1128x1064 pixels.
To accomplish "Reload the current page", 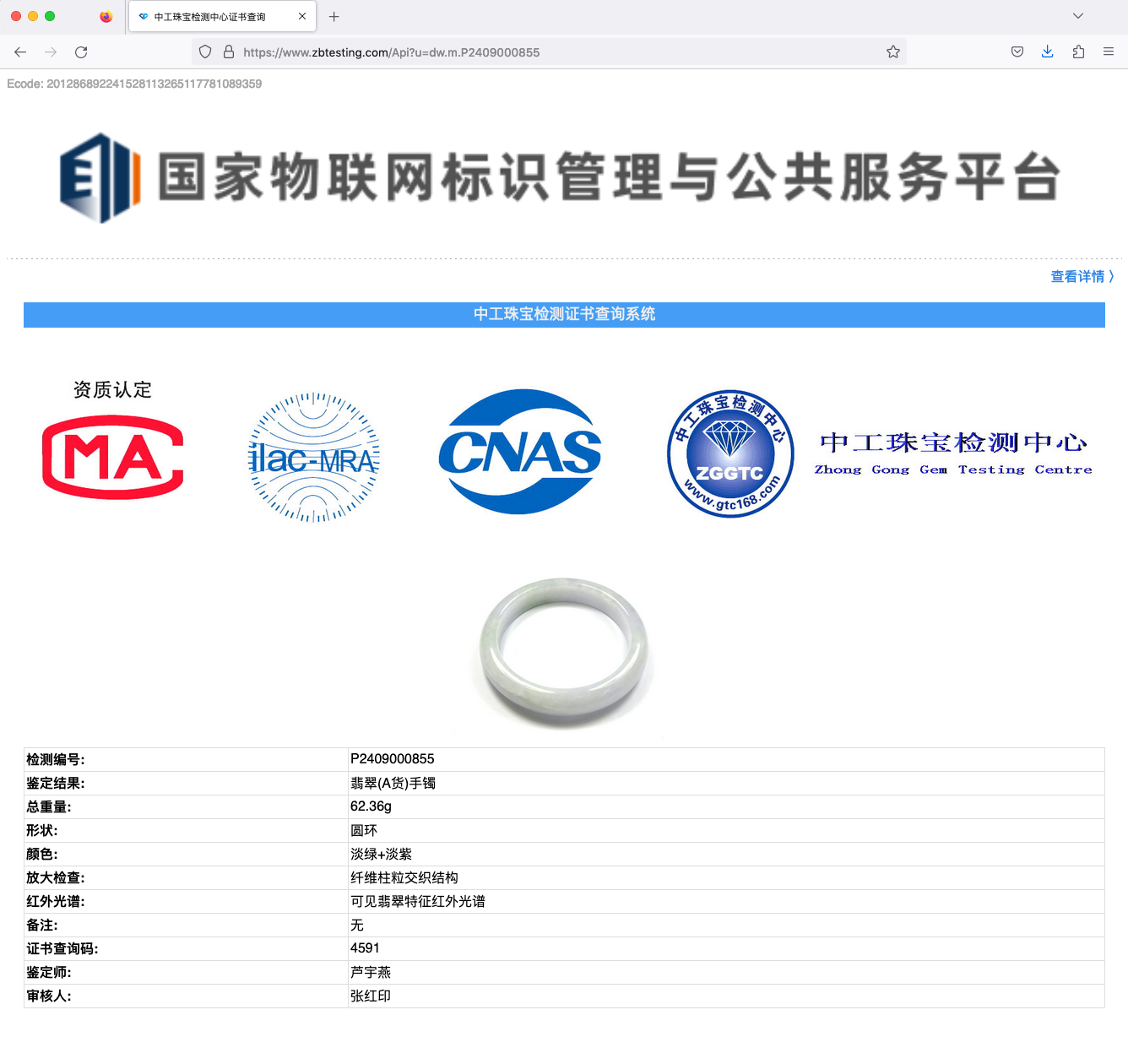I will [x=81, y=52].
